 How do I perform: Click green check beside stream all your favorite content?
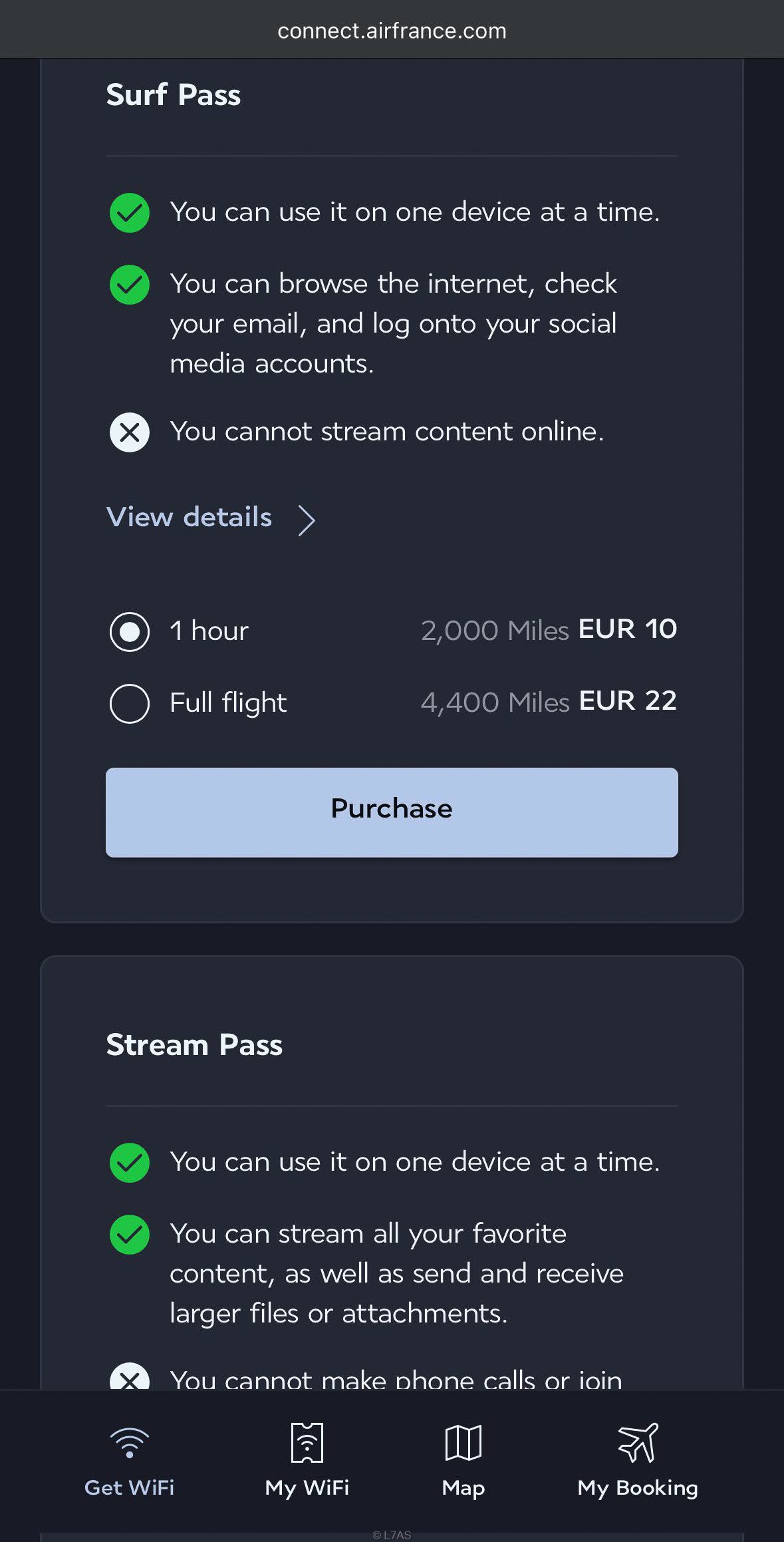[130, 1235]
